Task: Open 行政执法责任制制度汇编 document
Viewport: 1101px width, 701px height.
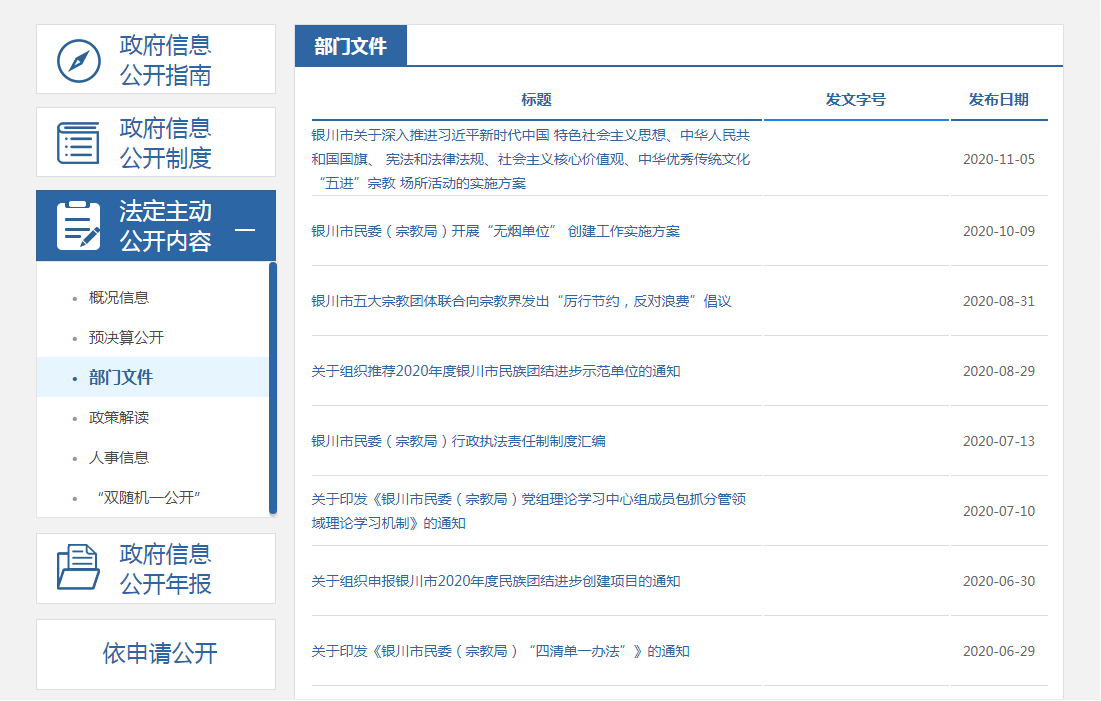Action: pos(459,441)
